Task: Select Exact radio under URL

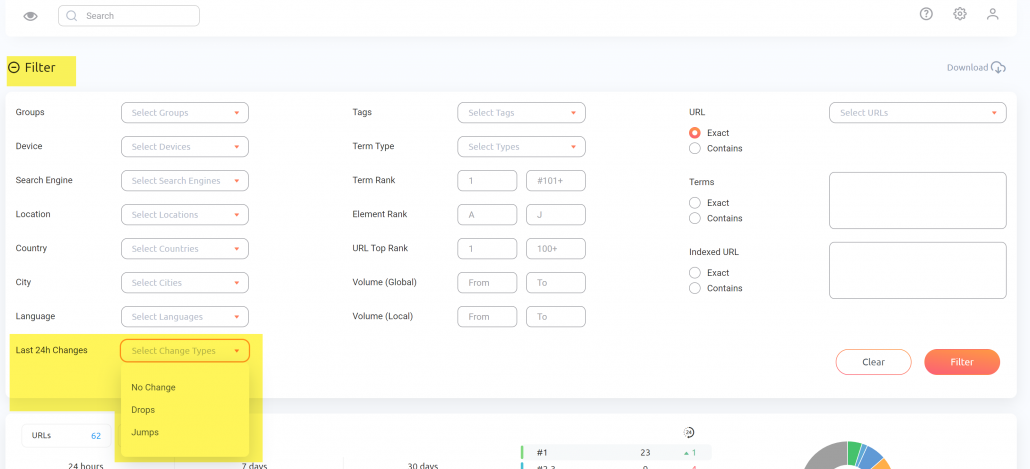Action: click(x=694, y=133)
